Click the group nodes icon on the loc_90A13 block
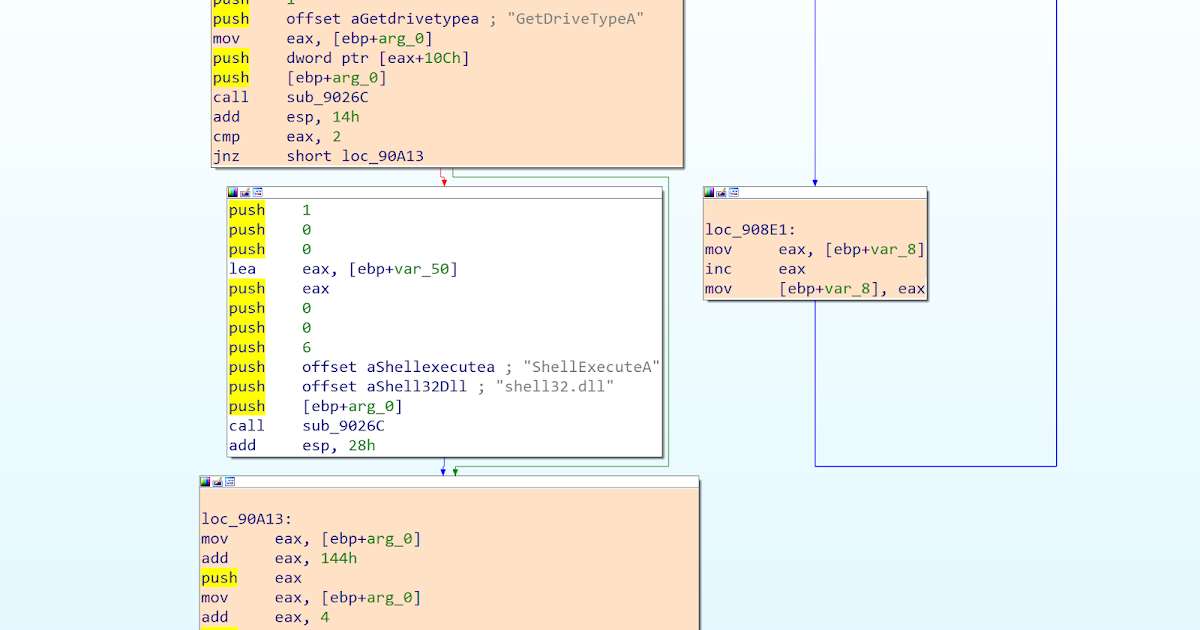Image resolution: width=1200 pixels, height=630 pixels. (x=229, y=481)
